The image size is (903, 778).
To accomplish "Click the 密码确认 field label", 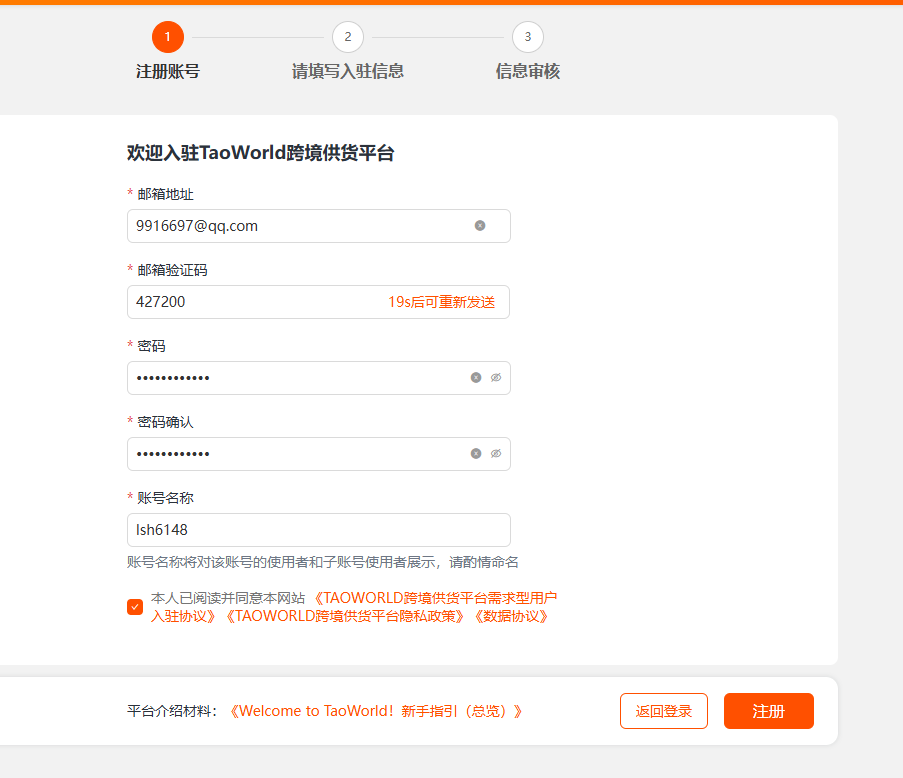I will [x=165, y=422].
